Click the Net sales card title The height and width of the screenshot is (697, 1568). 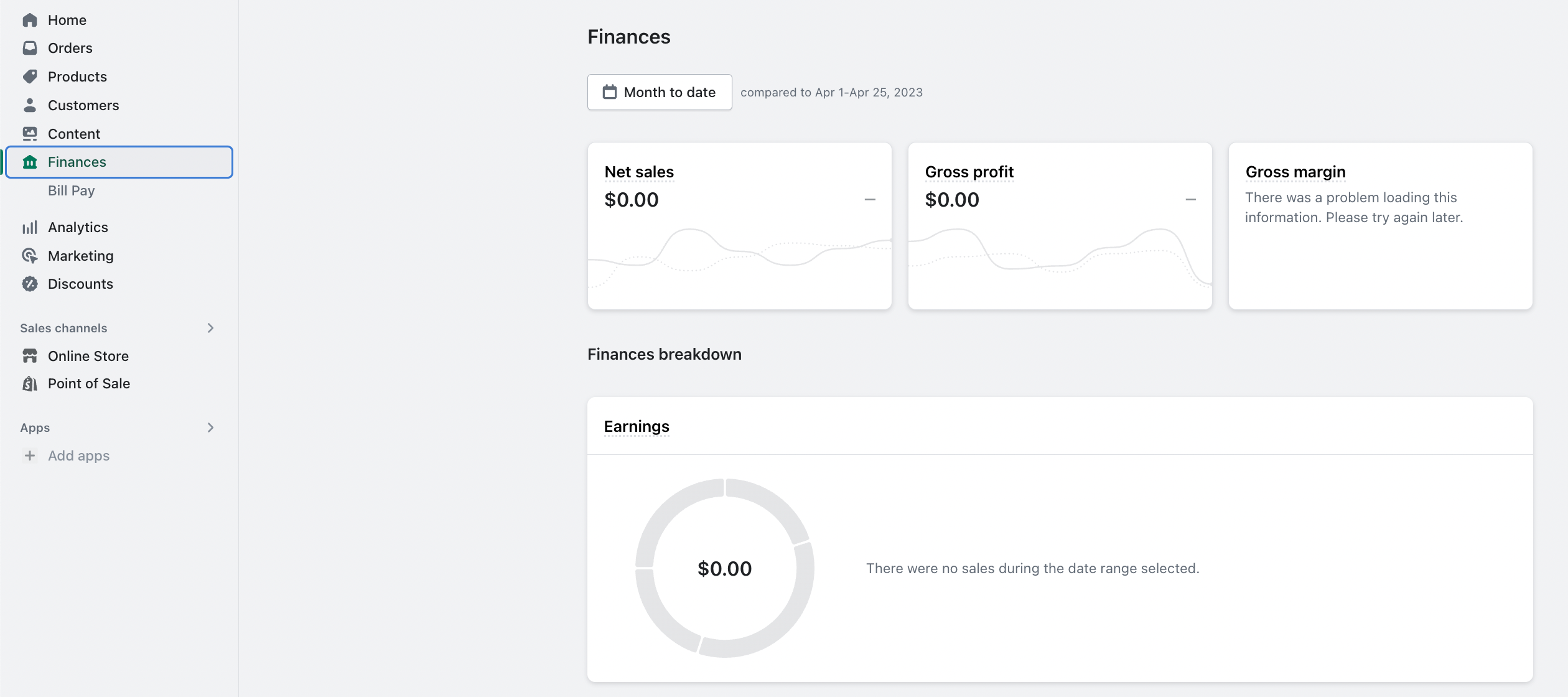coord(639,172)
